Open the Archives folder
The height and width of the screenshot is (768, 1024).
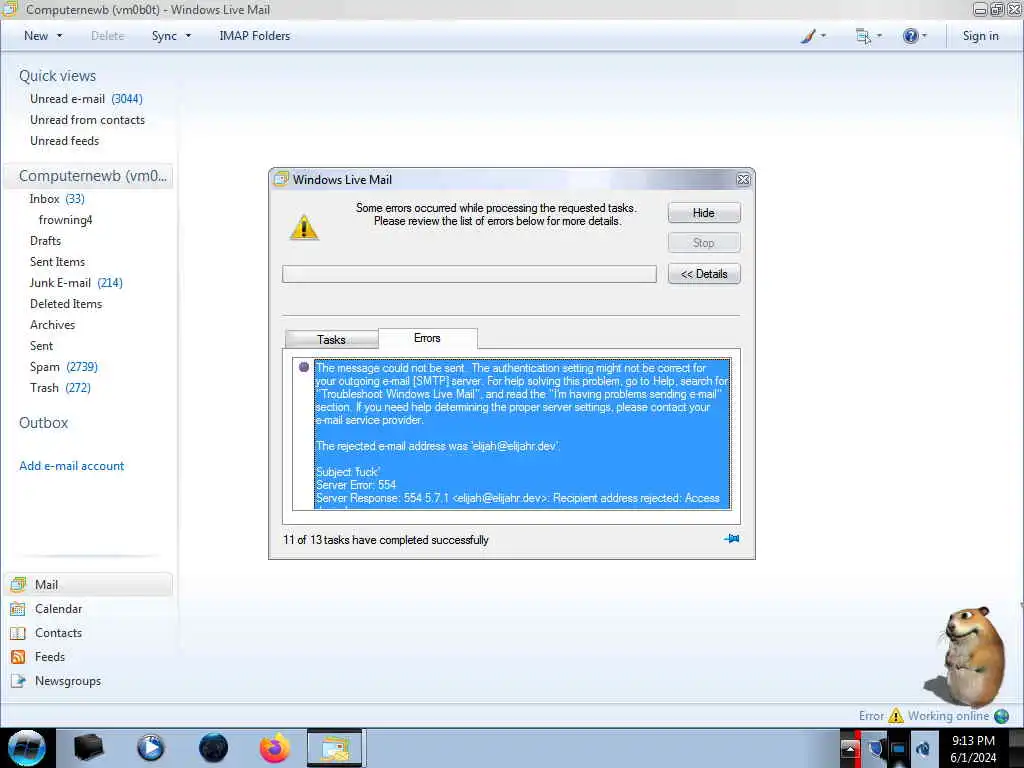tap(52, 325)
